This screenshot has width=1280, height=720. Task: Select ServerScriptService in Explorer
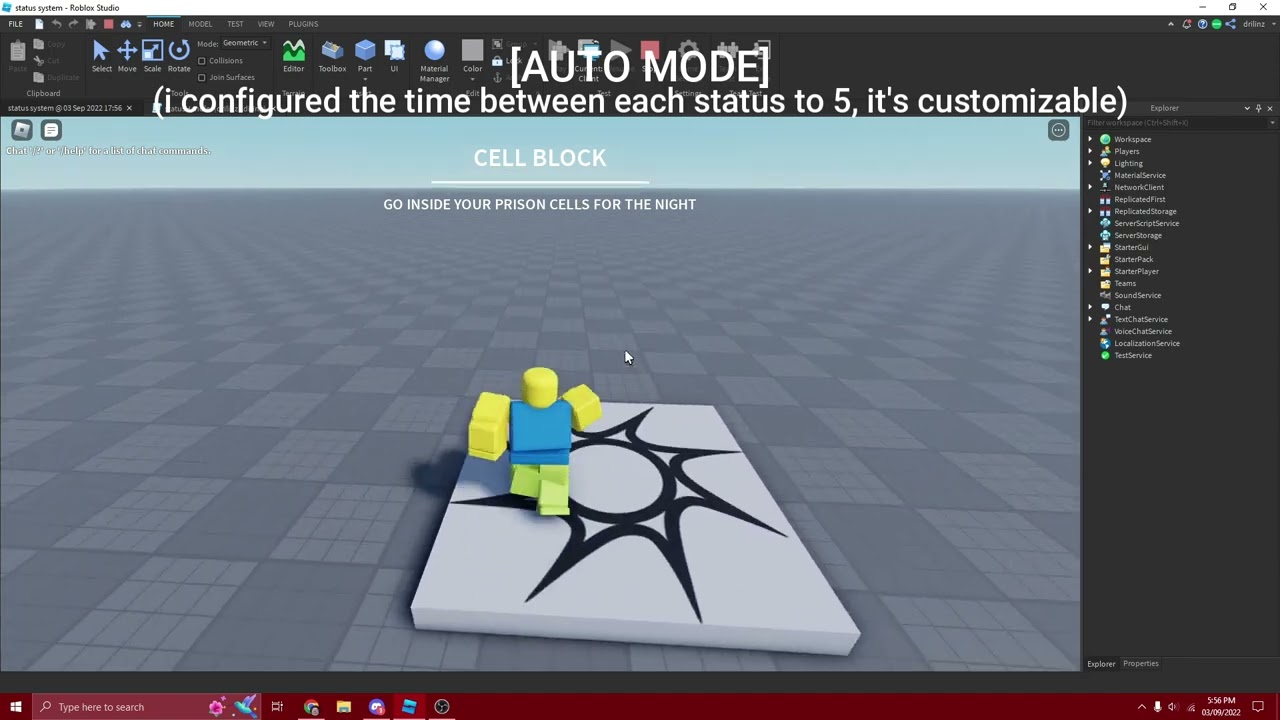click(1146, 223)
